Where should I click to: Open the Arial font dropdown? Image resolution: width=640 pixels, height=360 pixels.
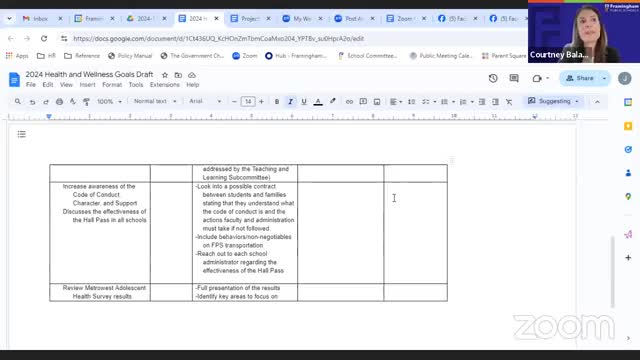click(x=205, y=101)
